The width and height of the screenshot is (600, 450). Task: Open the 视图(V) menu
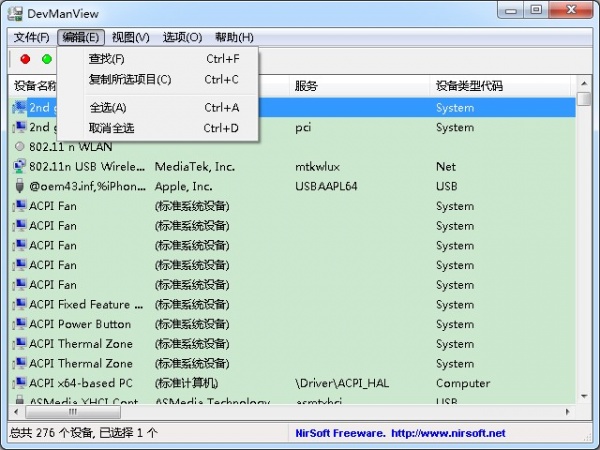130,37
